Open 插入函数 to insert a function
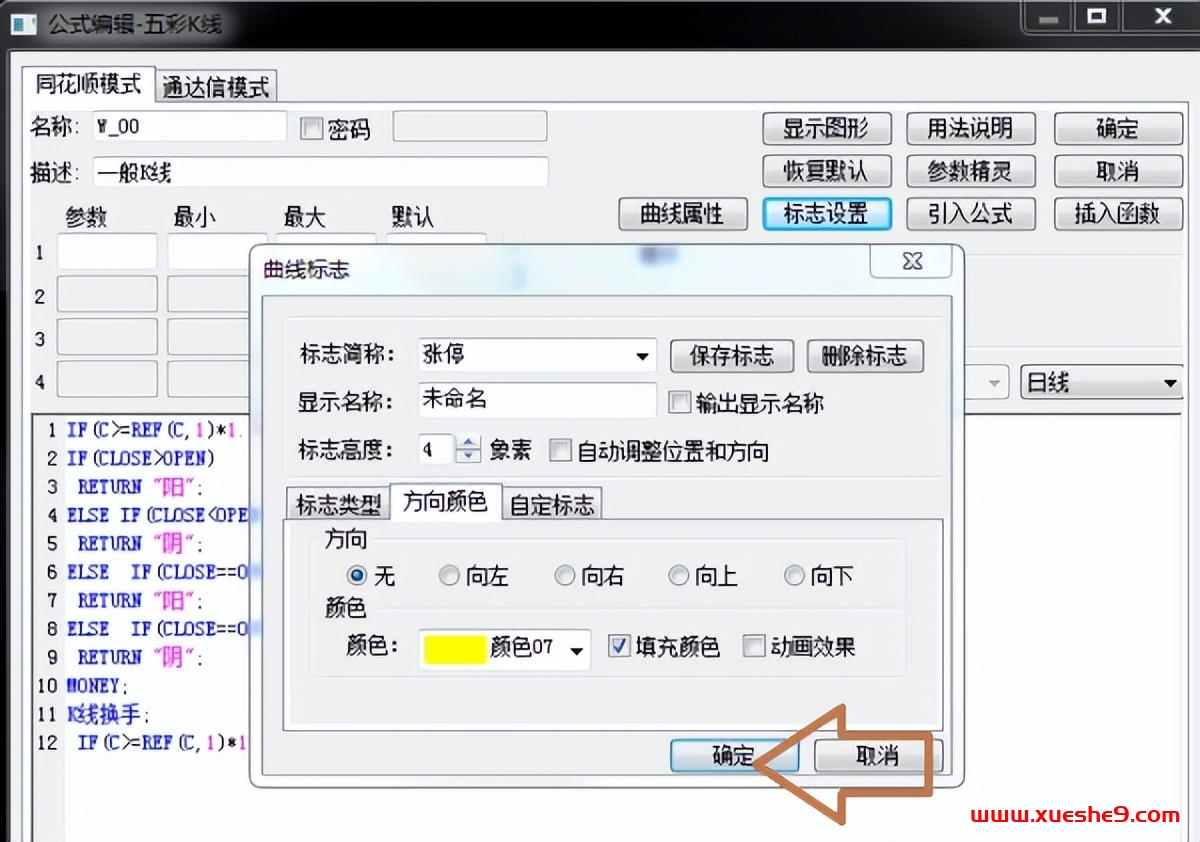1200x842 pixels. click(x=1117, y=214)
